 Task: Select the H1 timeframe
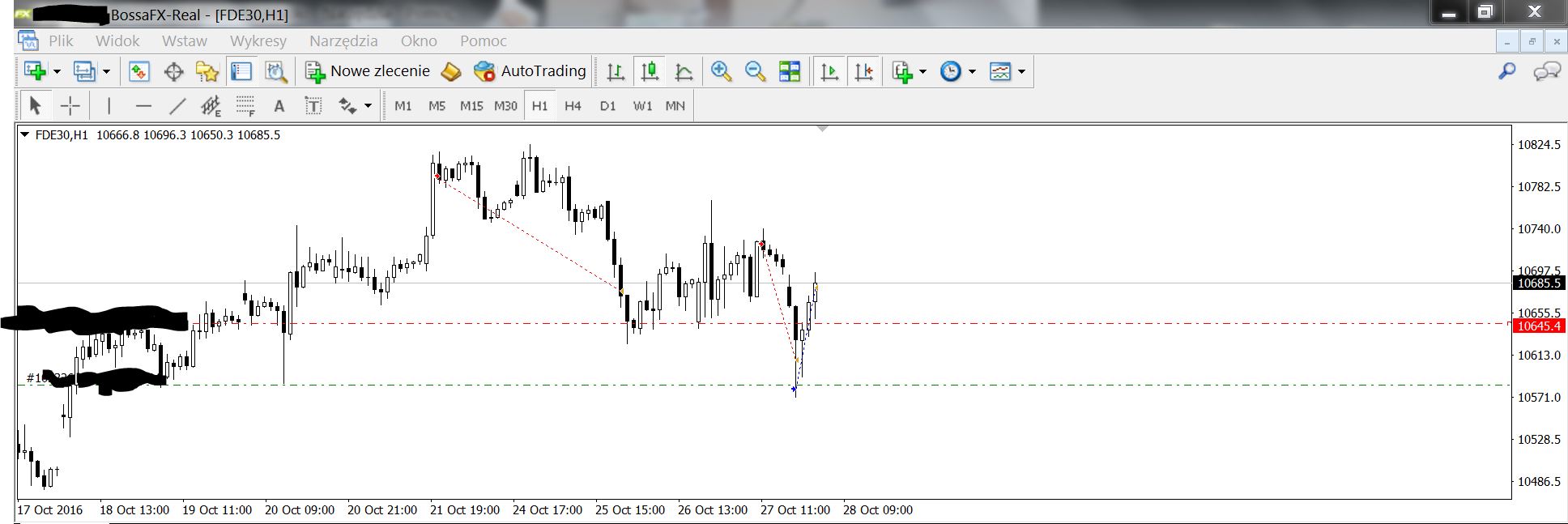click(540, 106)
